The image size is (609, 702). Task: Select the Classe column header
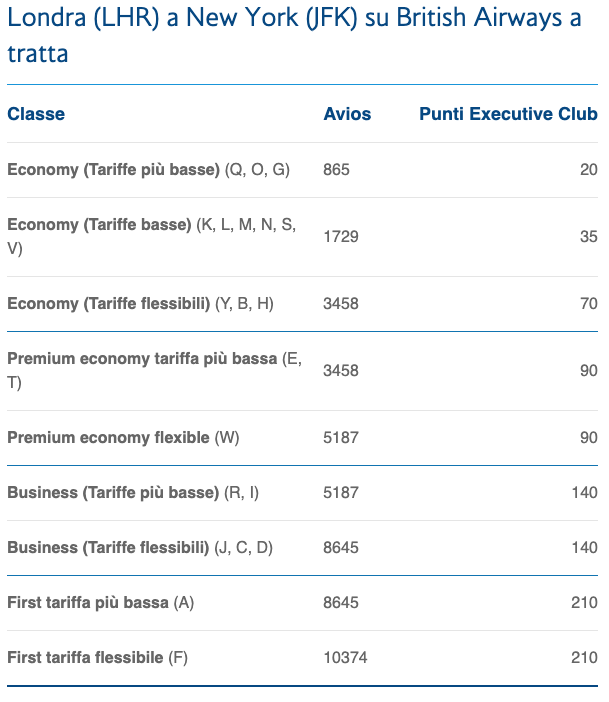coord(36,114)
